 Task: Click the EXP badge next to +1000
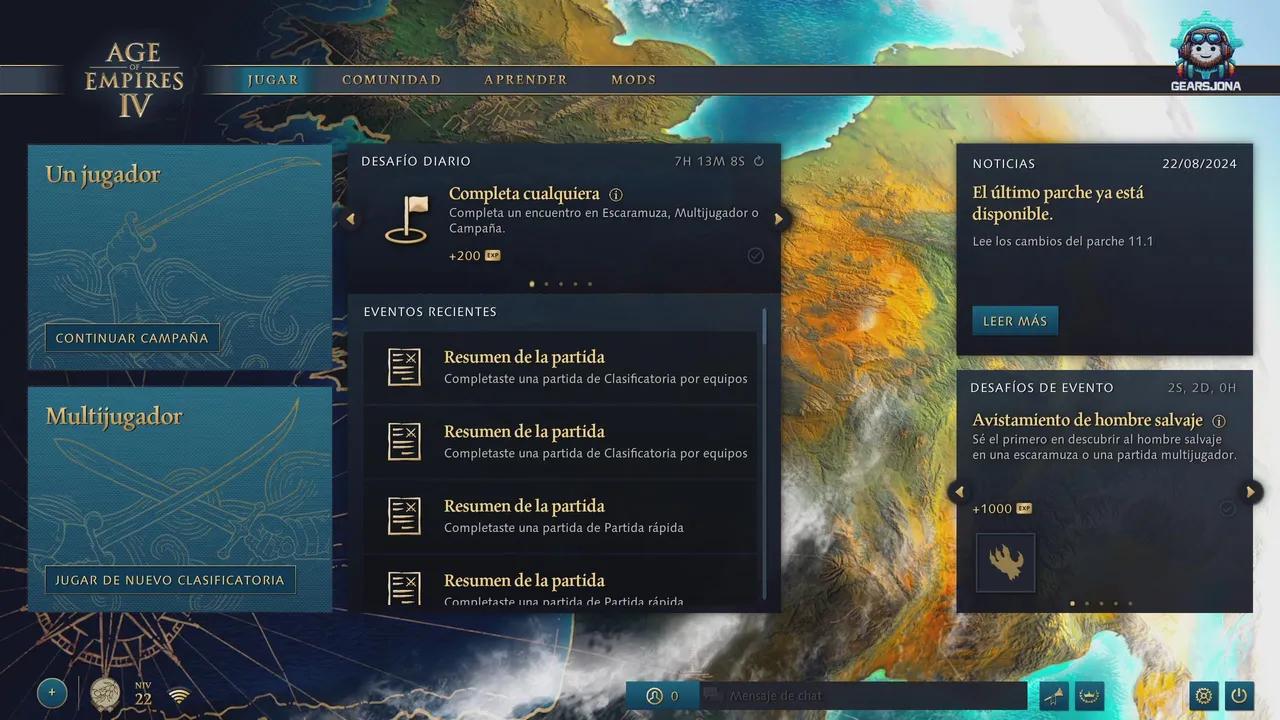[1024, 509]
